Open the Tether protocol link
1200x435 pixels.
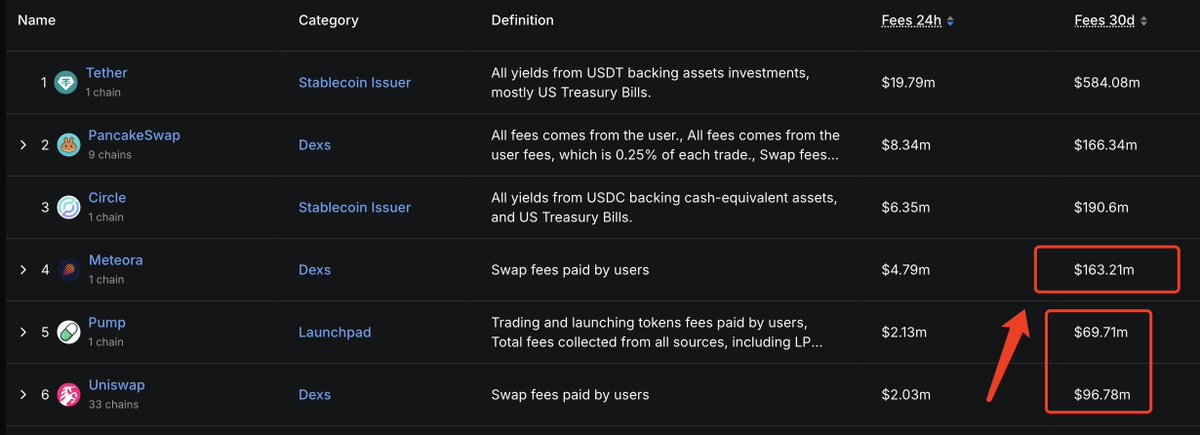pos(106,73)
